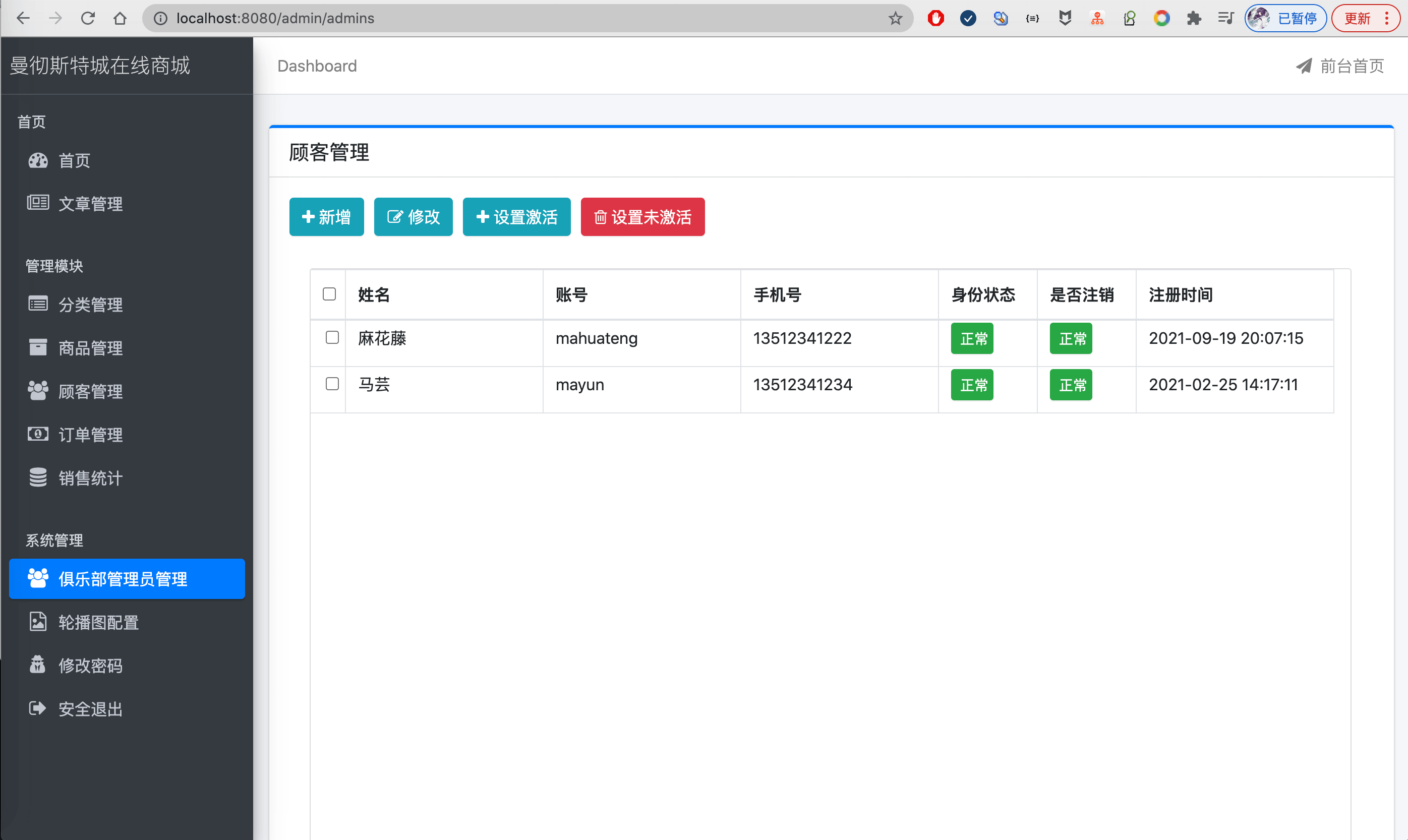Go back with the browser back arrow
Viewport: 1408px width, 840px height.
click(23, 18)
